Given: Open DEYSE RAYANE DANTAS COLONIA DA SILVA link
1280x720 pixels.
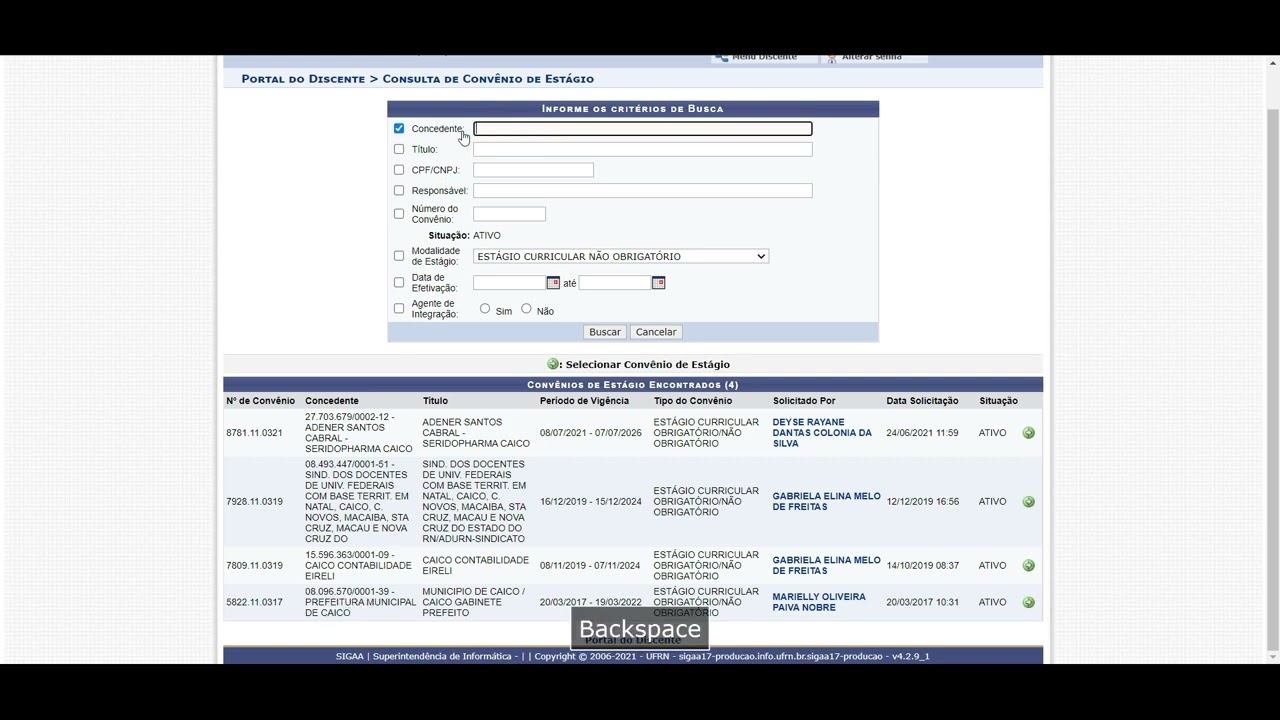Looking at the screenshot, I should click(x=822, y=433).
